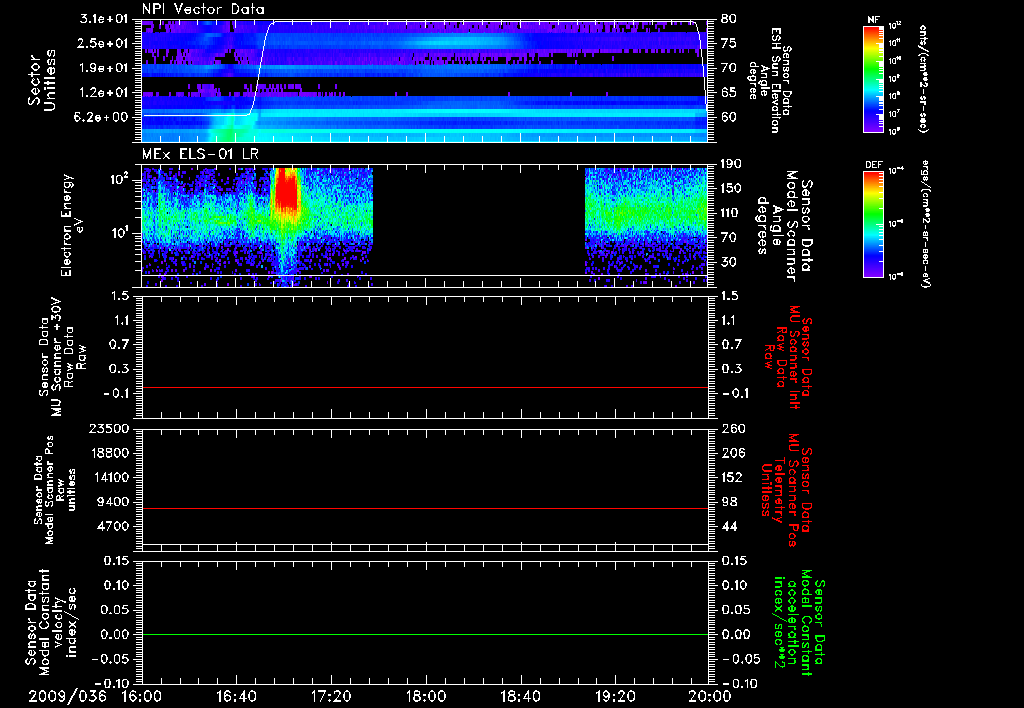Click the '98' telemetry tick value
The width and height of the screenshot is (1024, 708).
point(729,502)
